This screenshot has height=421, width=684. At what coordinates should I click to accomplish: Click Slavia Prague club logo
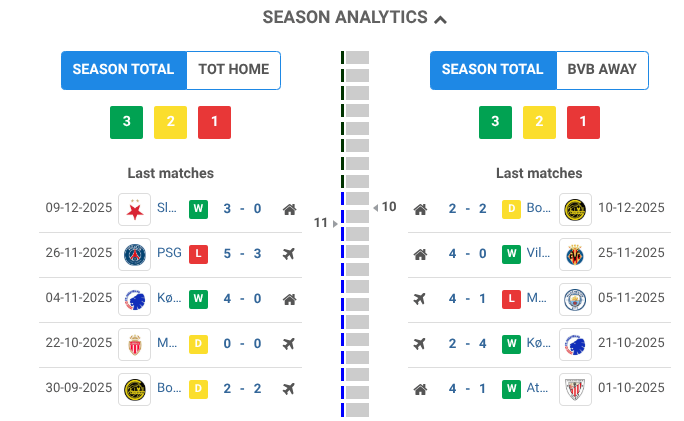134,209
